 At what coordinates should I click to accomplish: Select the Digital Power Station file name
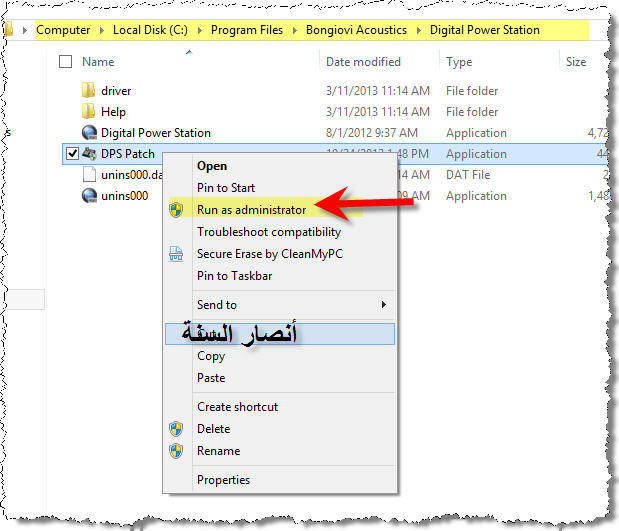[156, 133]
